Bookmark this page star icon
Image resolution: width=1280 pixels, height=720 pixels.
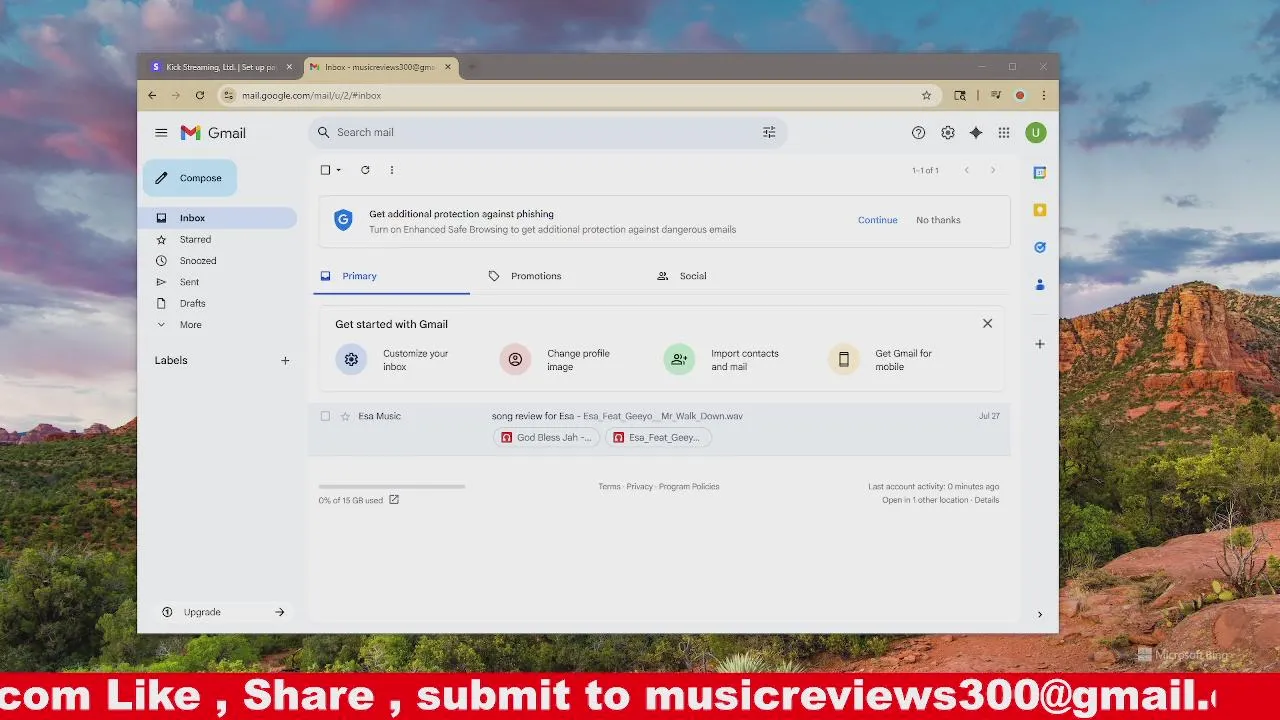click(926, 95)
